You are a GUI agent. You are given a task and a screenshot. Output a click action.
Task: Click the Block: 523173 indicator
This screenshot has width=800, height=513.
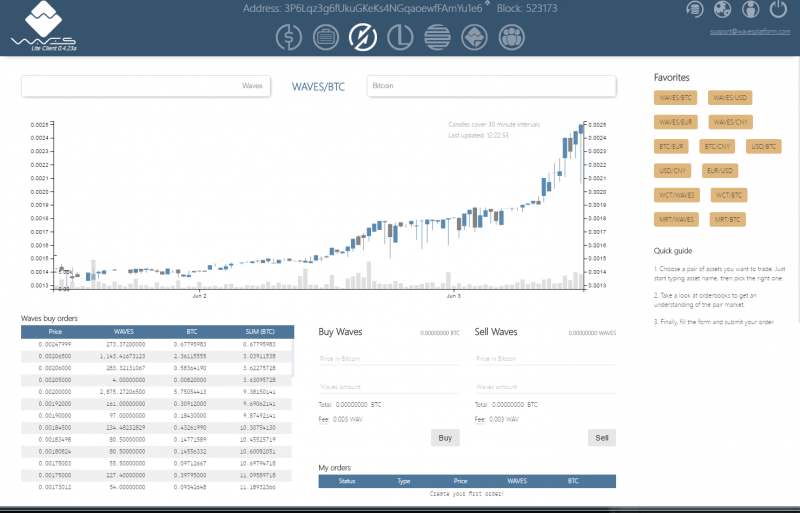[527, 9]
